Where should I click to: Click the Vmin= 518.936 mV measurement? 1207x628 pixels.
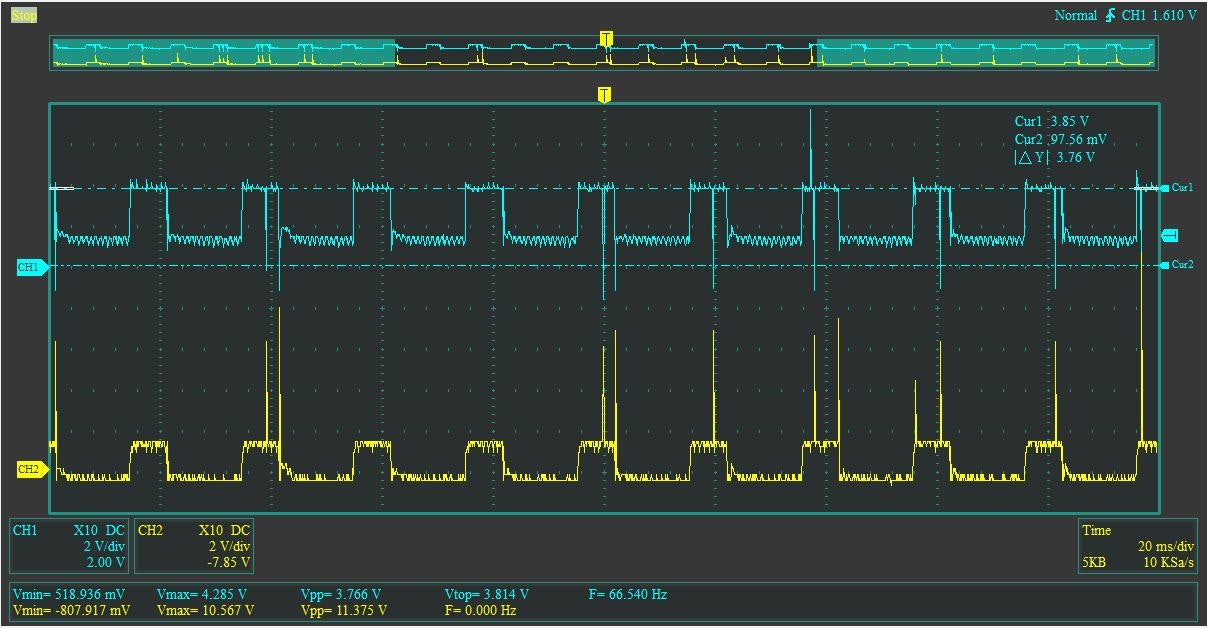[x=71, y=594]
